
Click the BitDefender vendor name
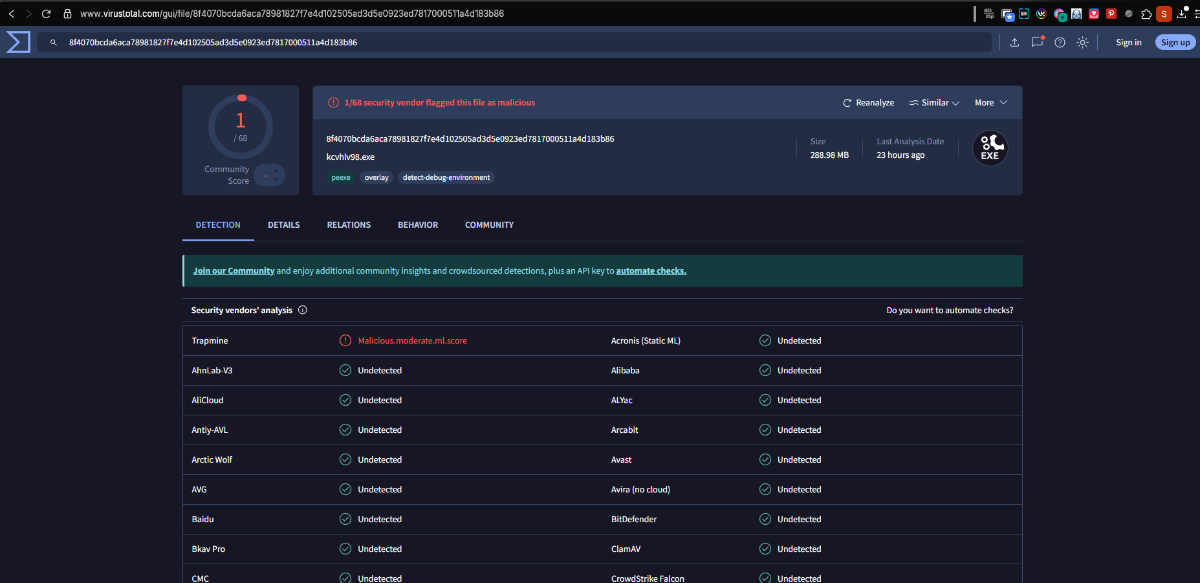[x=635, y=519]
